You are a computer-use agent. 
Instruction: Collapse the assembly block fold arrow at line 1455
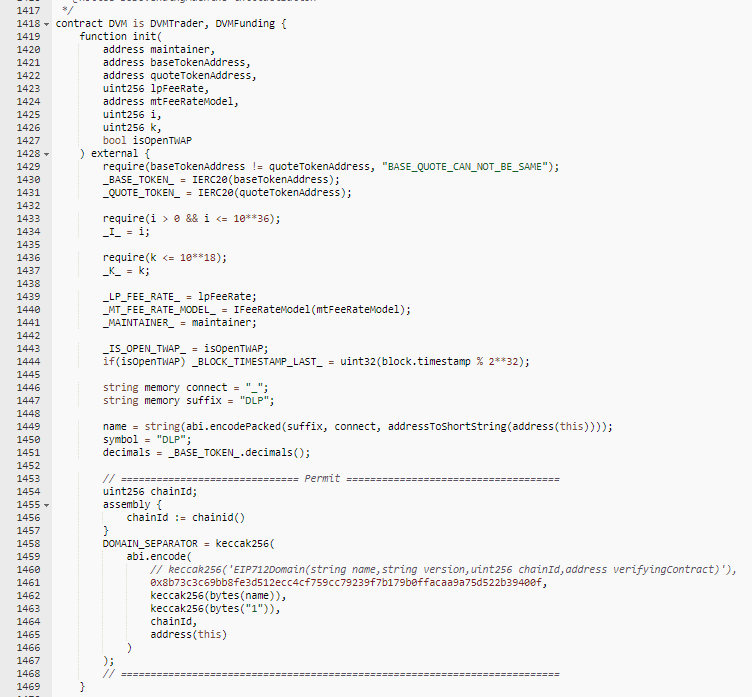pos(47,505)
